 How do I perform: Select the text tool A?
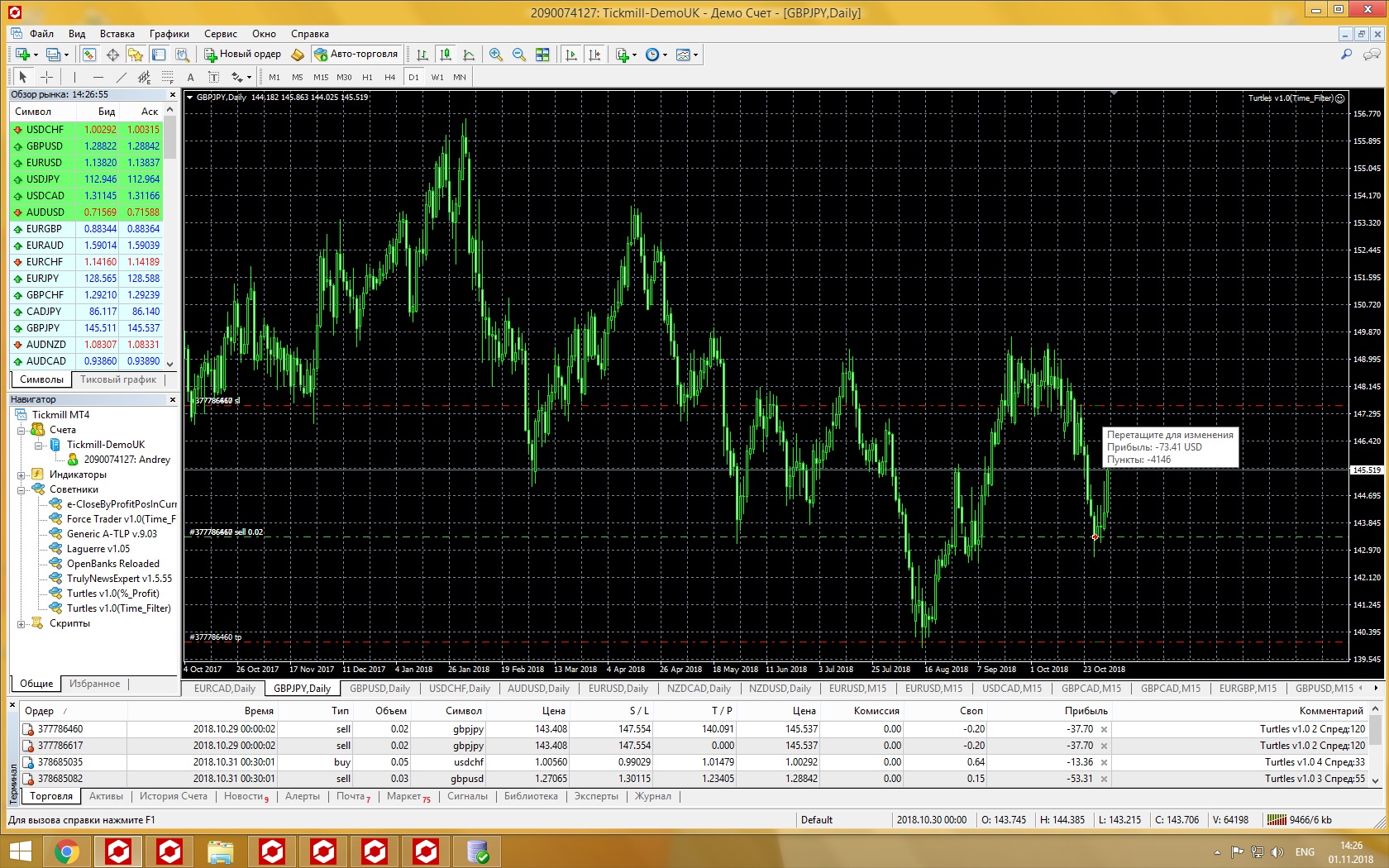click(190, 77)
